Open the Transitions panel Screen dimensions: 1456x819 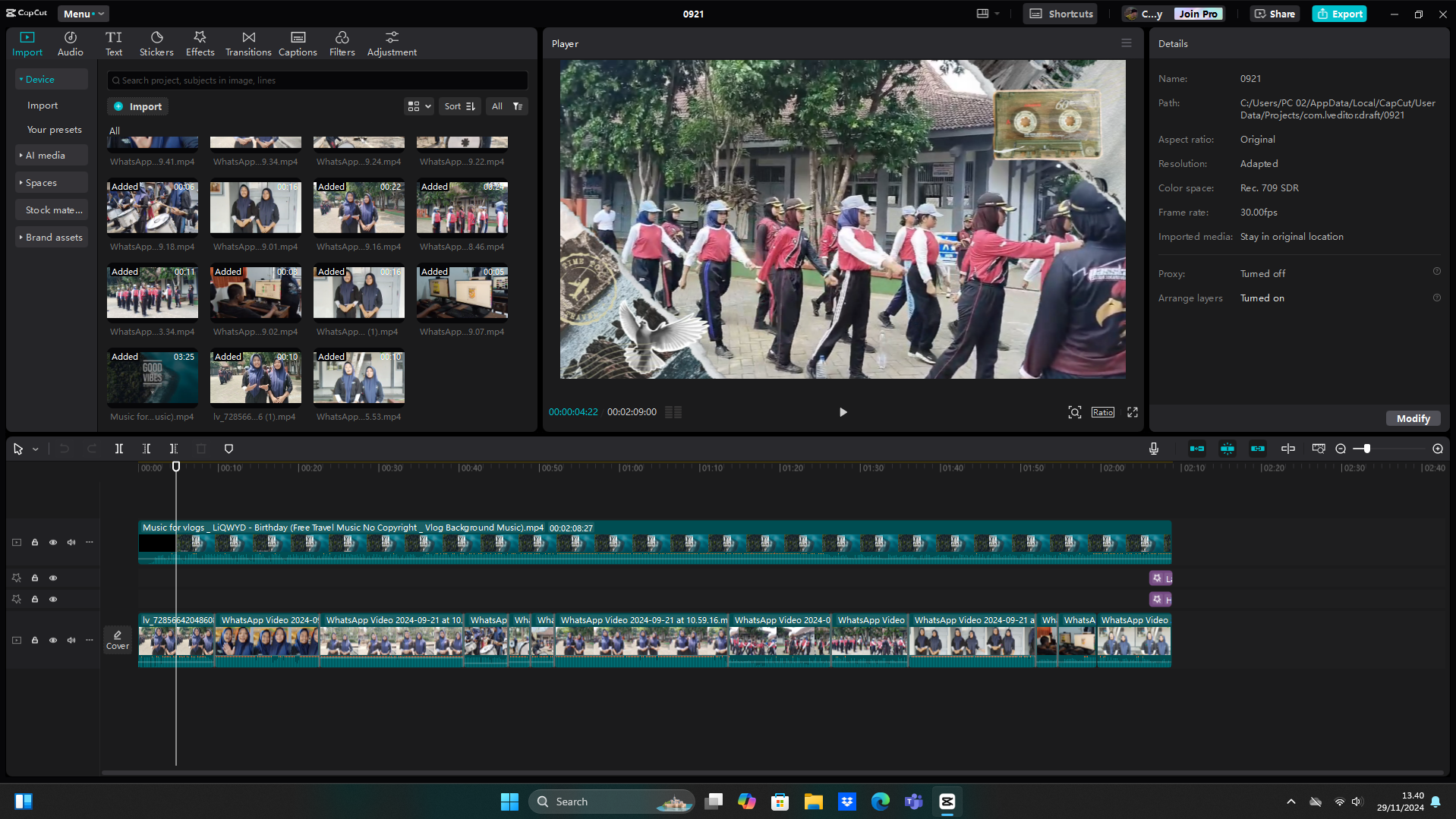[x=248, y=43]
